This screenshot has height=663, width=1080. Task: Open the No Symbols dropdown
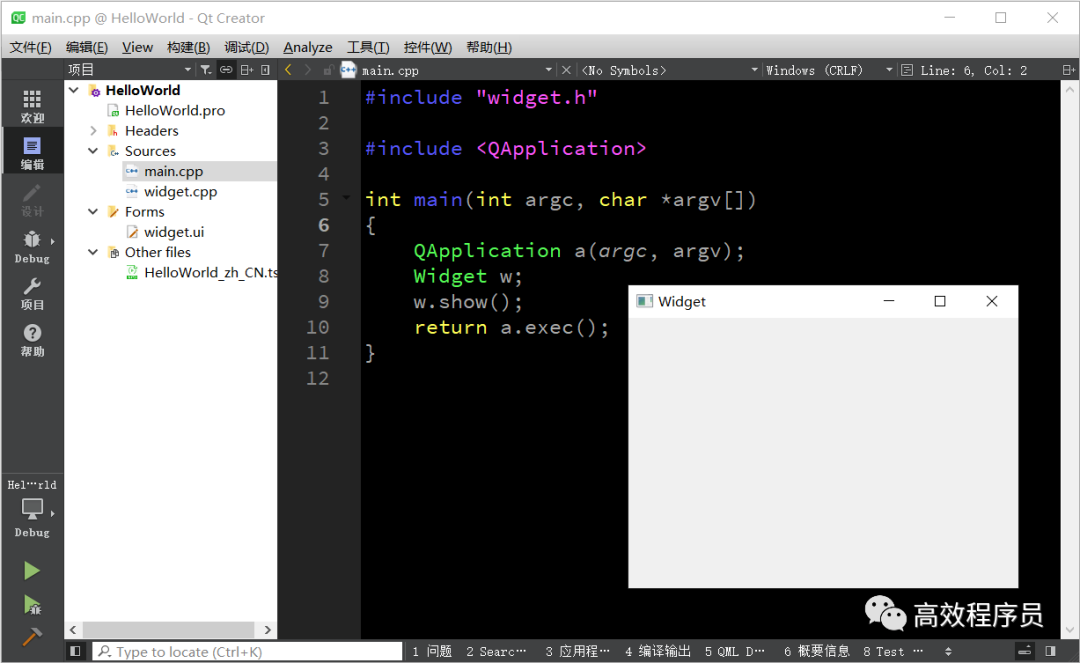coord(669,70)
